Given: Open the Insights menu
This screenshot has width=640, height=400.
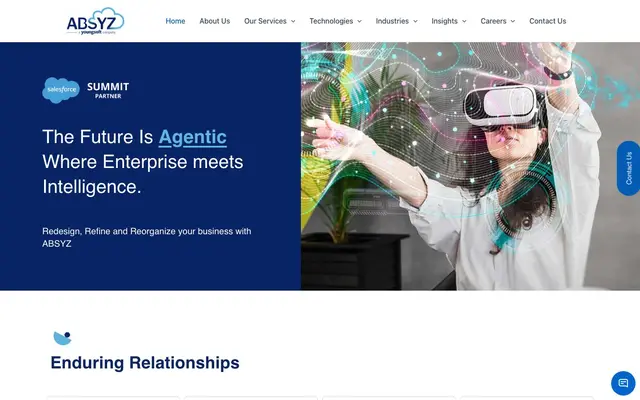Looking at the screenshot, I should point(444,21).
